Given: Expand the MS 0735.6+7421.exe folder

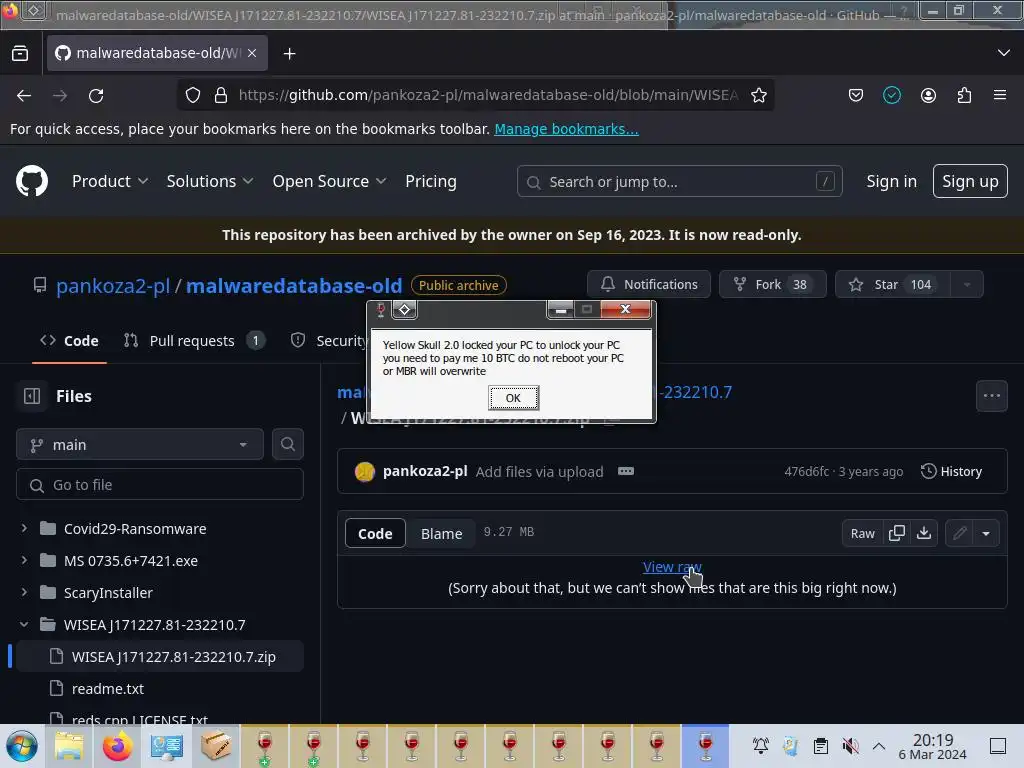Looking at the screenshot, I should (x=24, y=560).
